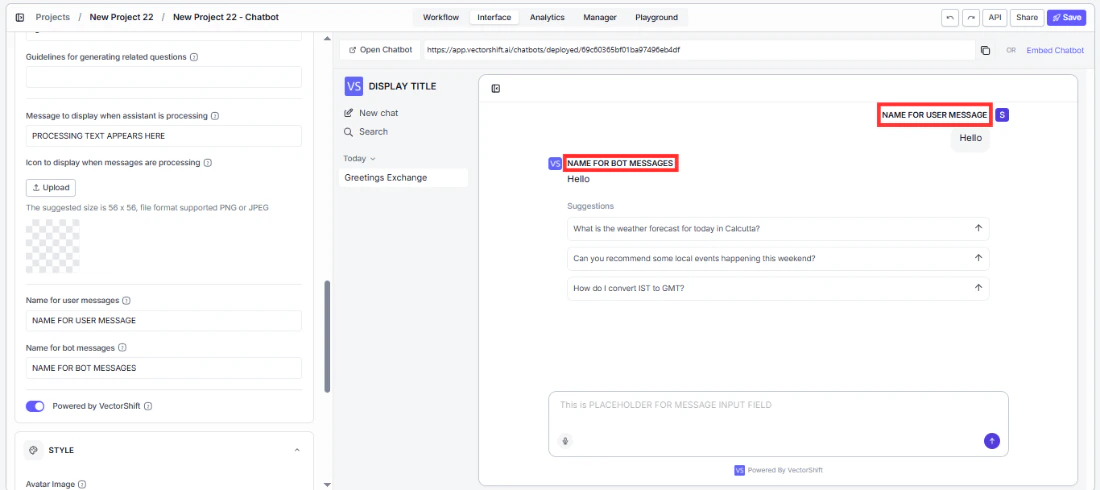The image size is (1100, 490).
Task: Click the Open Chatbot button
Action: 380,51
